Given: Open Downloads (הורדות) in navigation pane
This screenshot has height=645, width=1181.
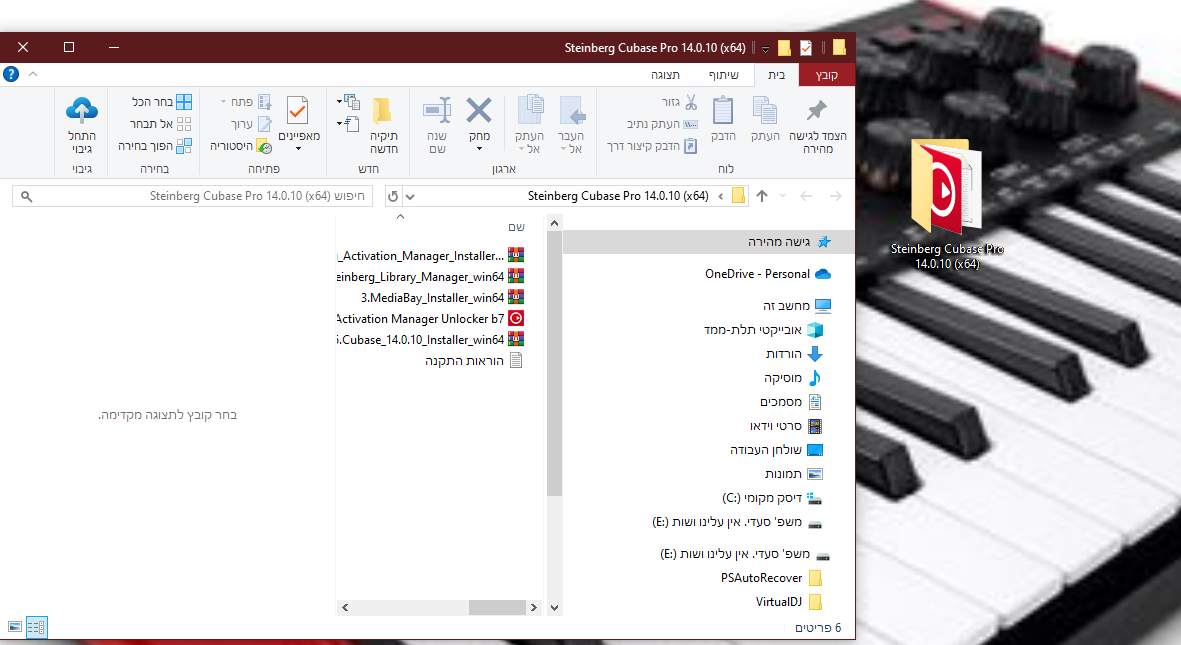Looking at the screenshot, I should pyautogui.click(x=795, y=353).
